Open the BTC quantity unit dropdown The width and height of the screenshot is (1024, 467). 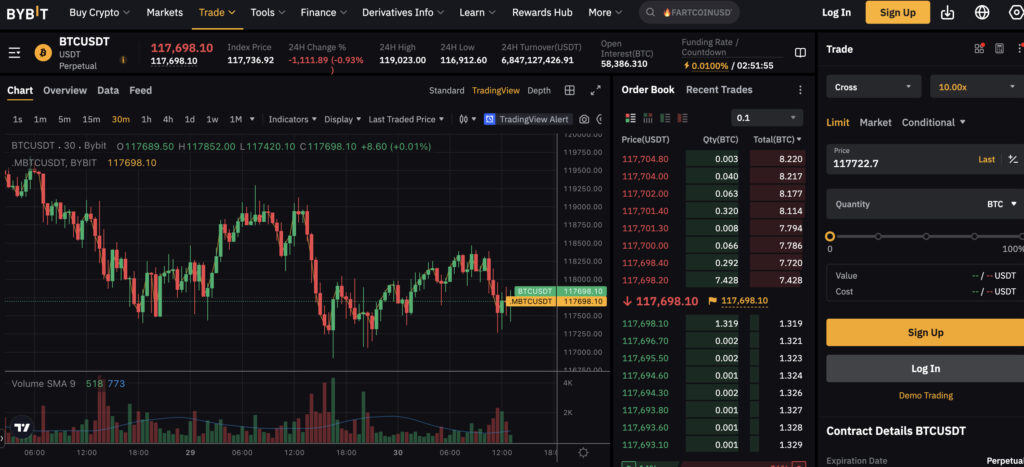tap(1002, 204)
